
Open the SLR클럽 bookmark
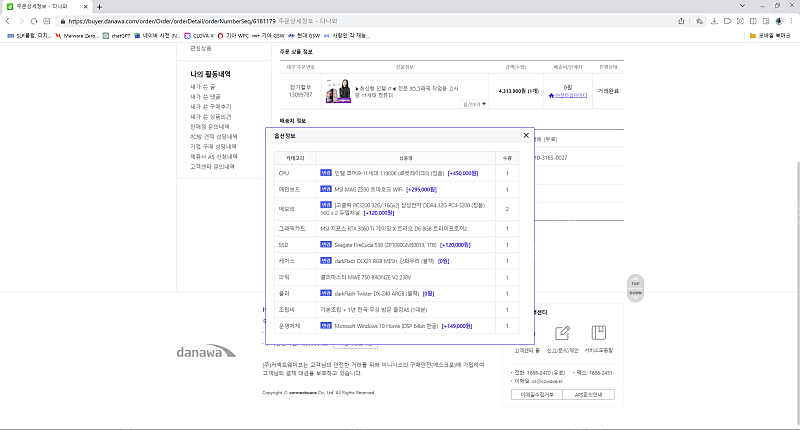29,36
